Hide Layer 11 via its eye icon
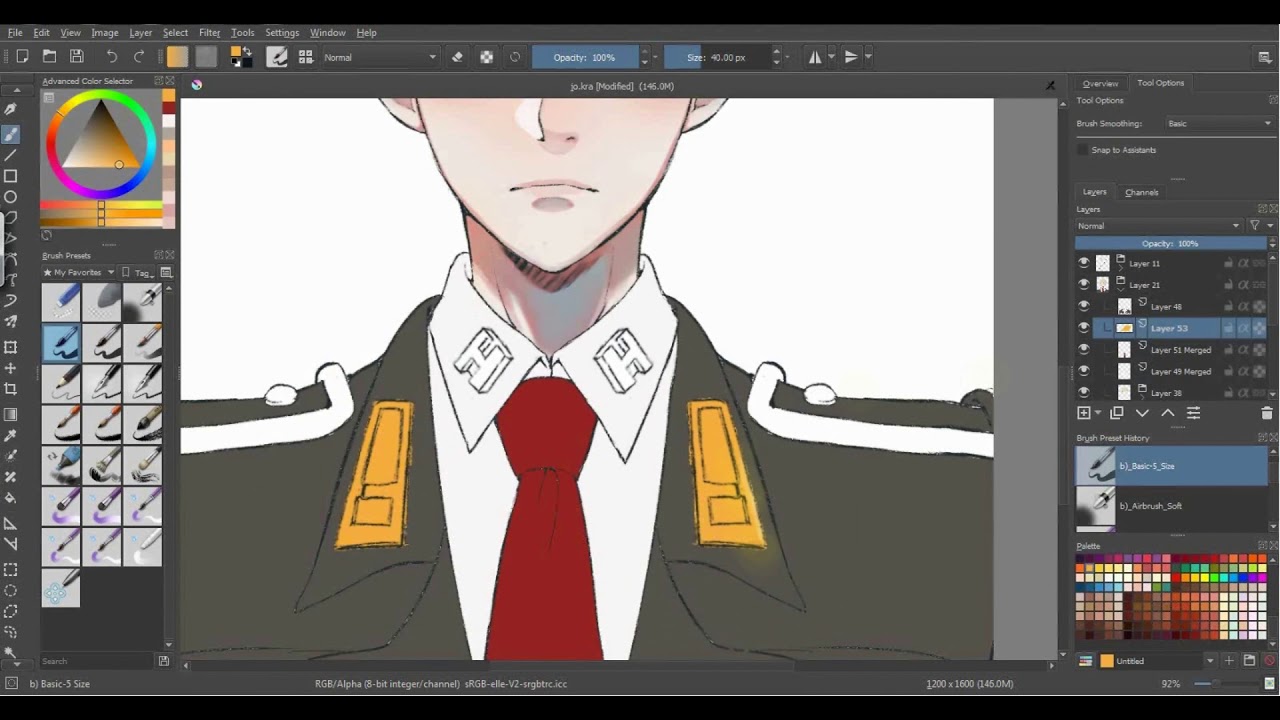Viewport: 1280px width, 720px height. point(1084,263)
